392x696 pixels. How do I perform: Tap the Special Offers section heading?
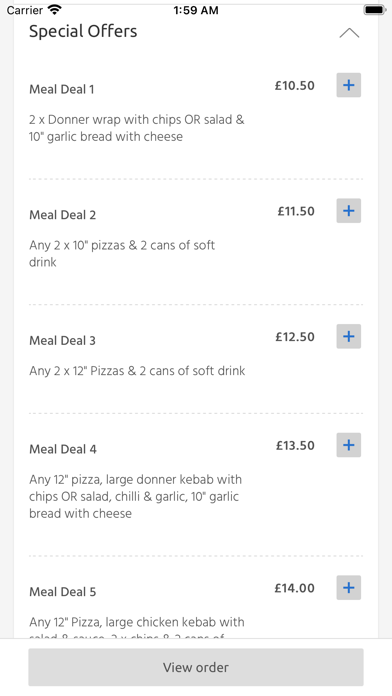coord(83,32)
